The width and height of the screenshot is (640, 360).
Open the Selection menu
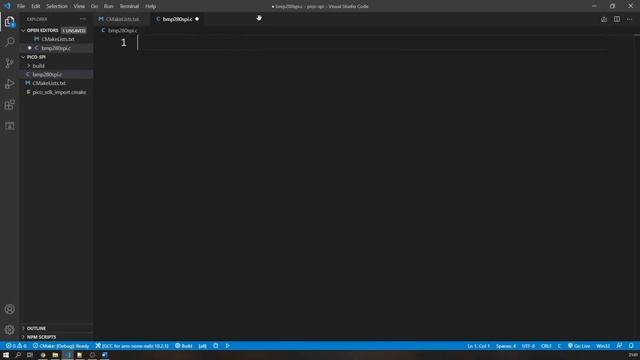(57, 6)
